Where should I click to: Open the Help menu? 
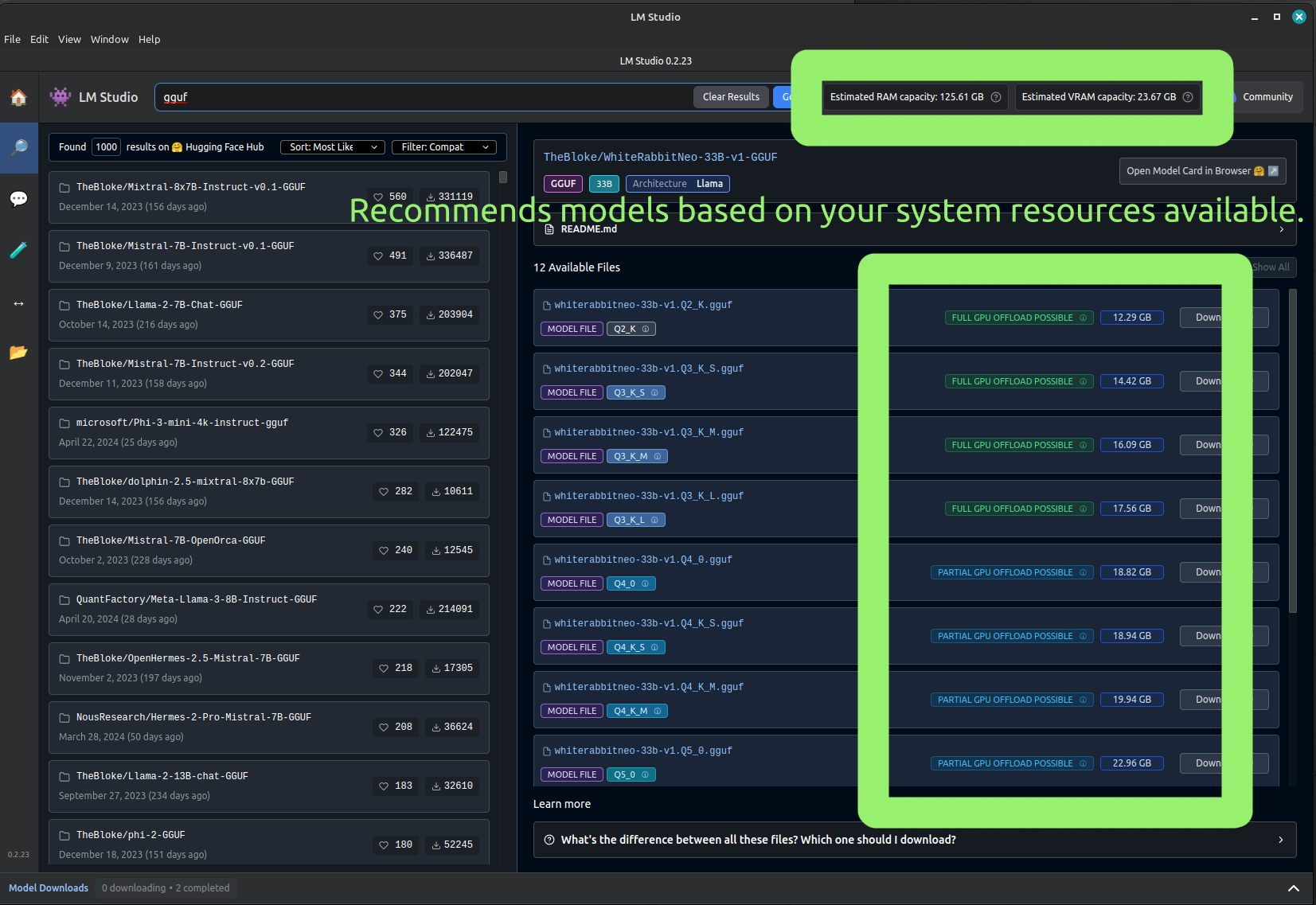[x=149, y=39]
